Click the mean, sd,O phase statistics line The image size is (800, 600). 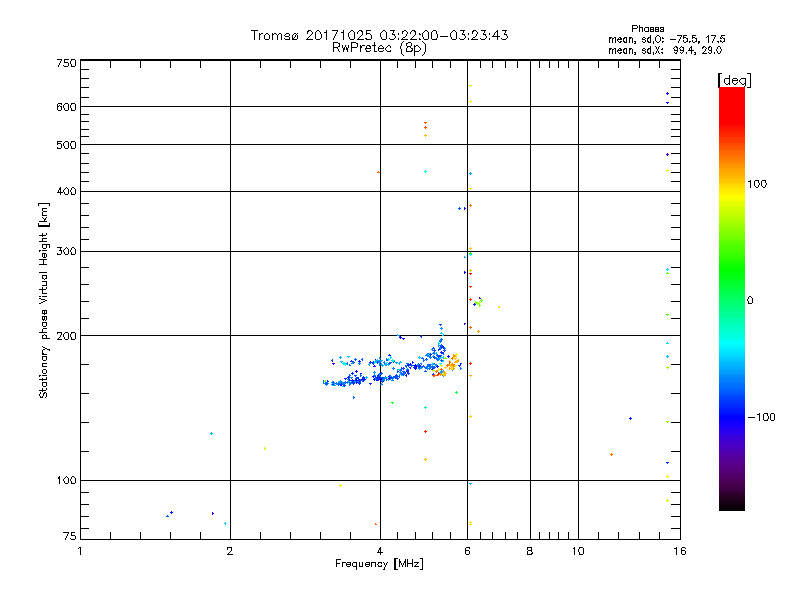(666, 39)
